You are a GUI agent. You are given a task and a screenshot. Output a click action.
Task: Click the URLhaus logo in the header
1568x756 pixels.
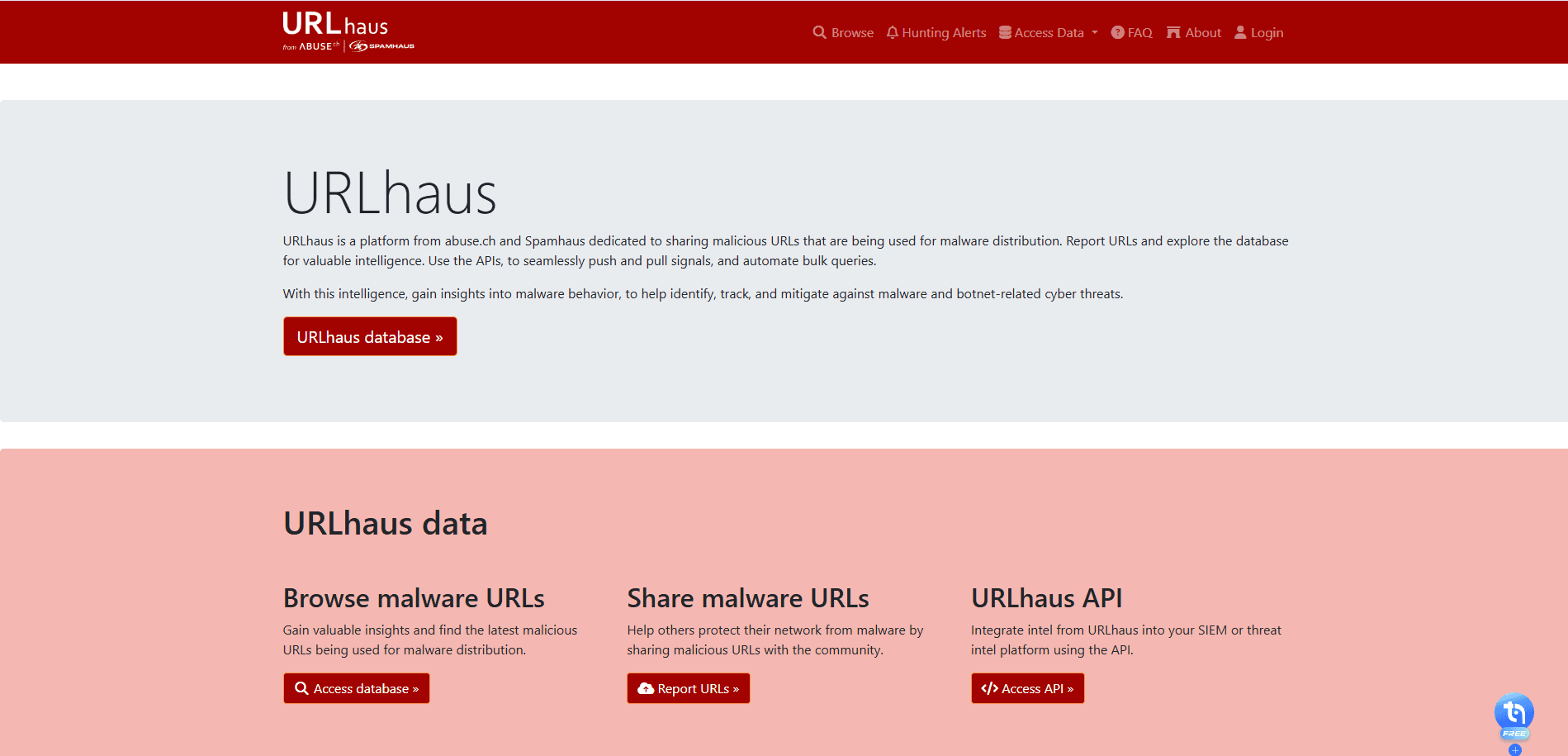pos(335,24)
